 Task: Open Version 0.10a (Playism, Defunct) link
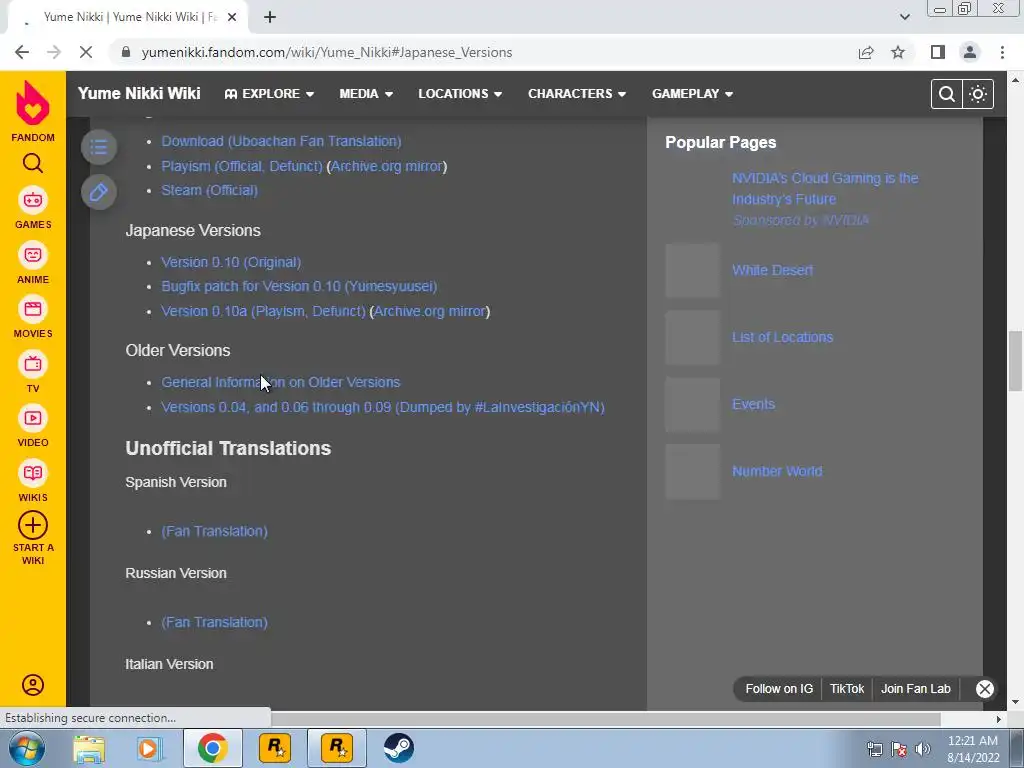point(264,311)
